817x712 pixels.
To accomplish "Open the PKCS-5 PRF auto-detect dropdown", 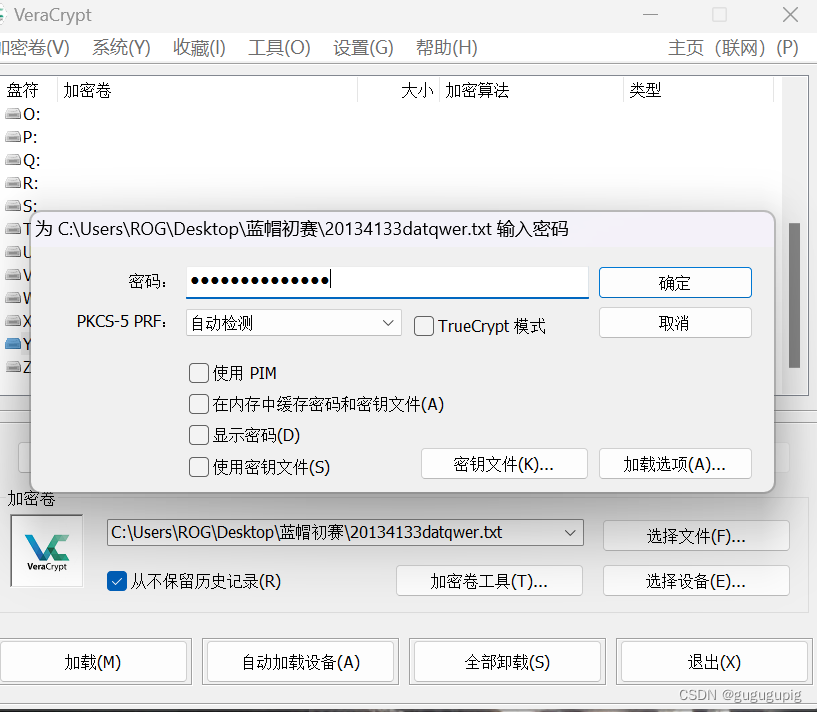I will point(293,323).
